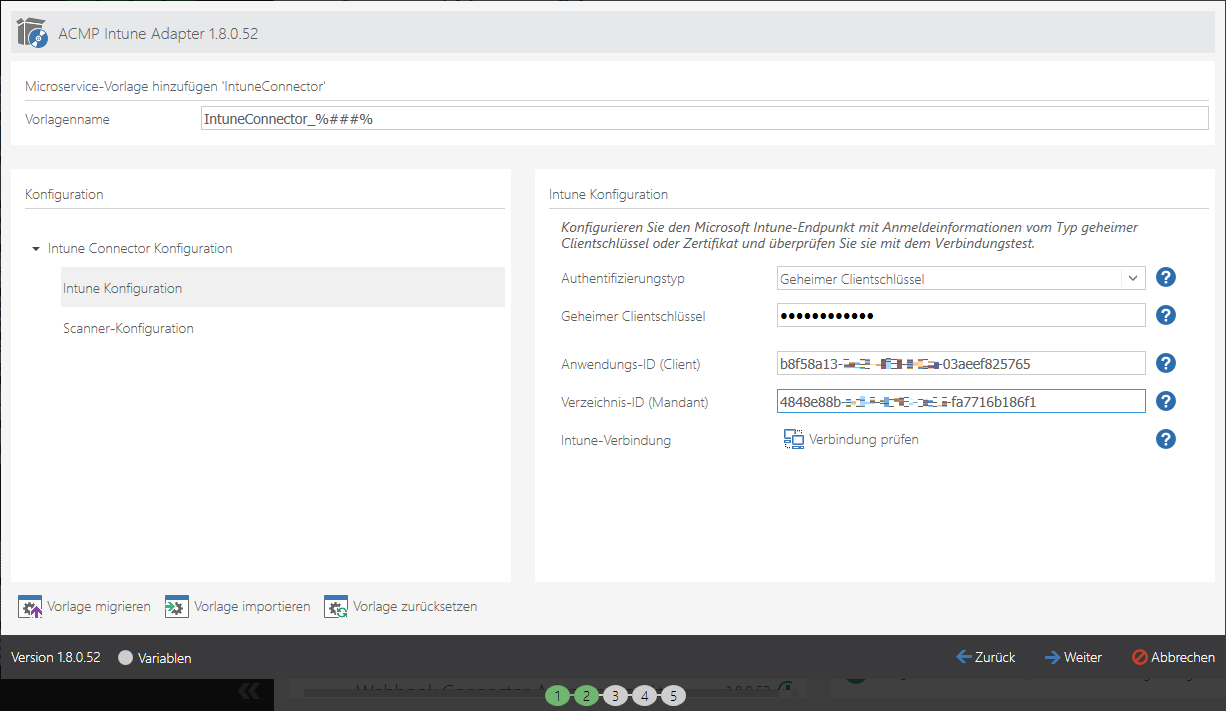
Task: Jump to wizard step 3 indicator
Action: point(615,695)
